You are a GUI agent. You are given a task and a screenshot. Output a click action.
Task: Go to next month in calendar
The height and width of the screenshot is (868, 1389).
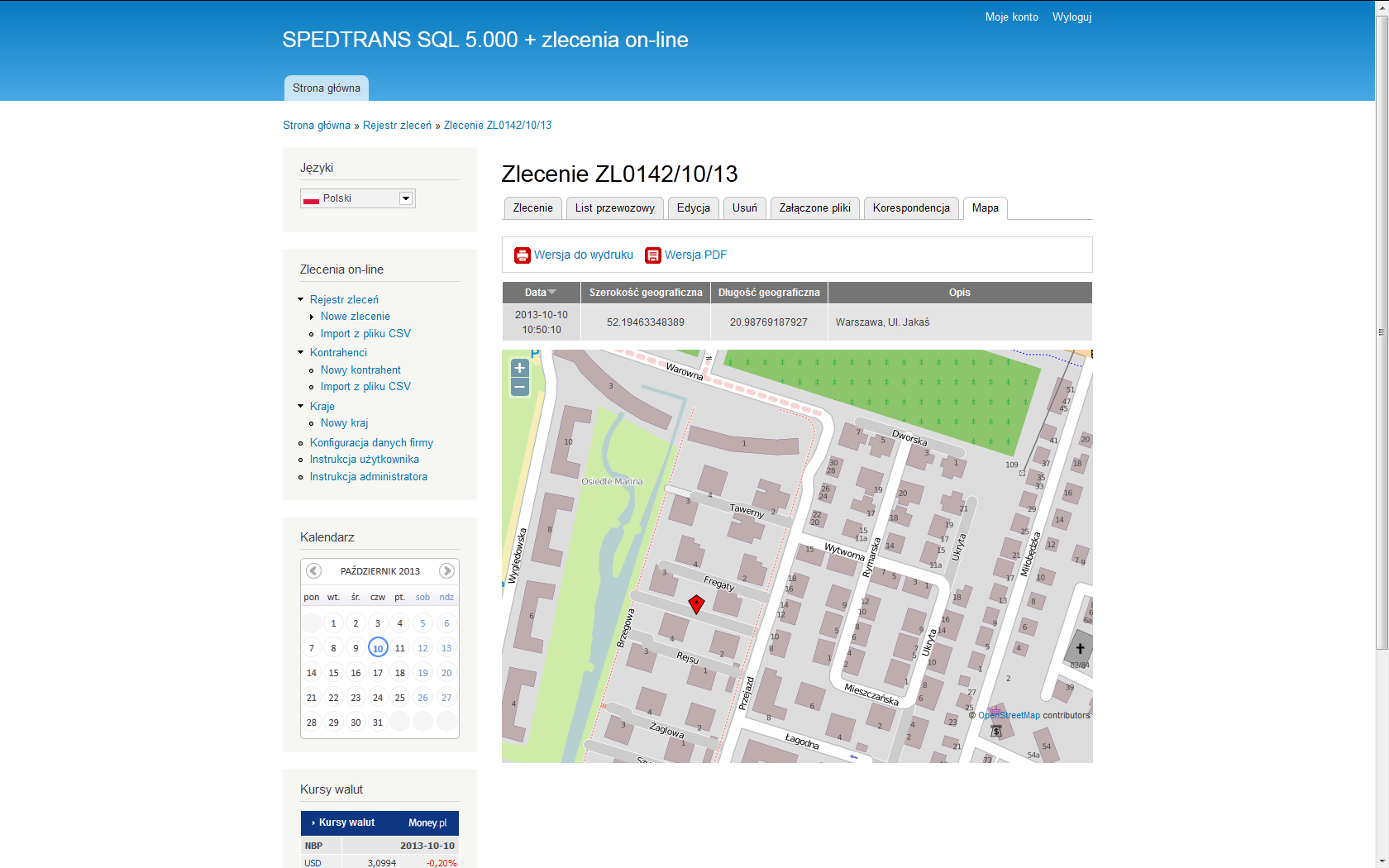(x=446, y=570)
